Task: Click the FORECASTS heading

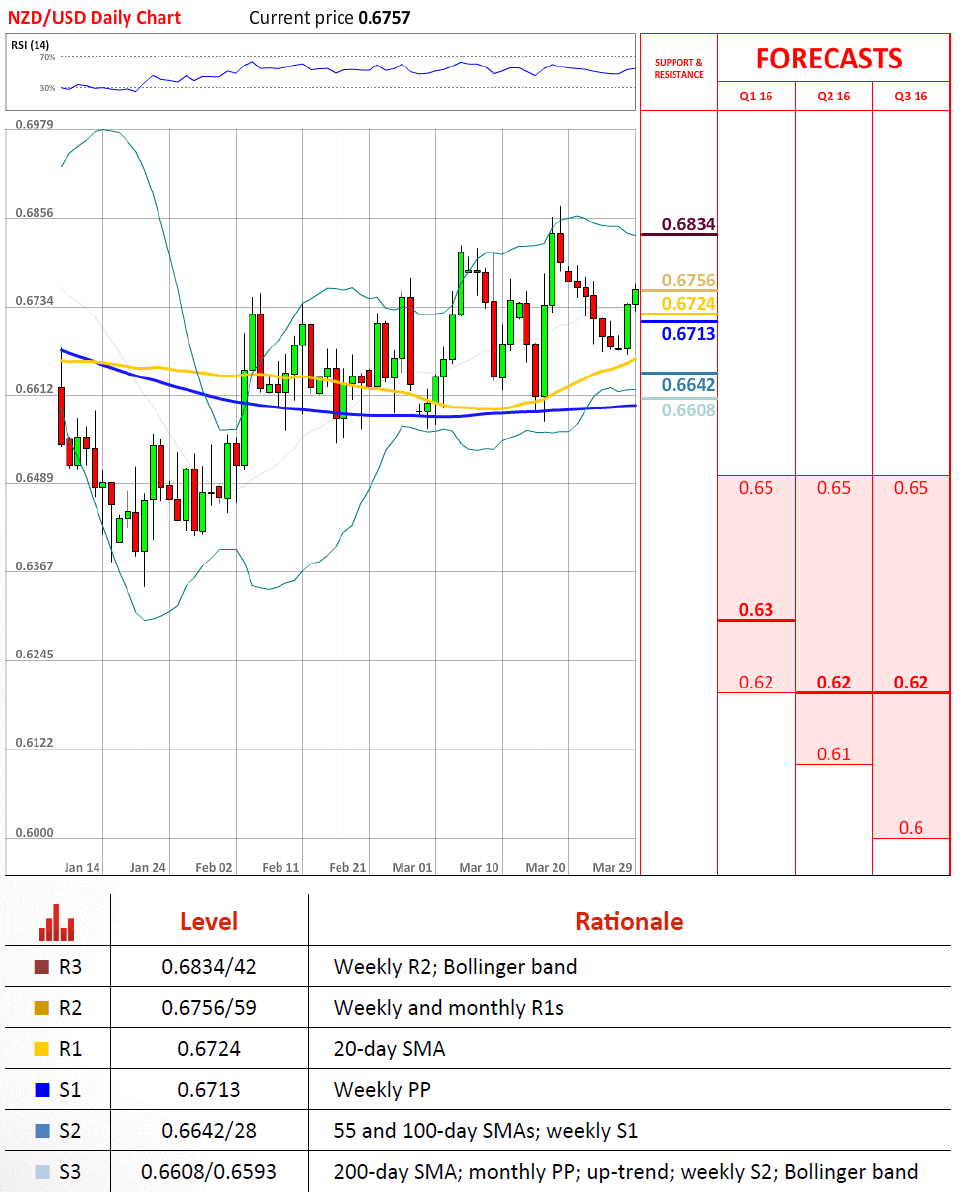Action: pos(829,59)
